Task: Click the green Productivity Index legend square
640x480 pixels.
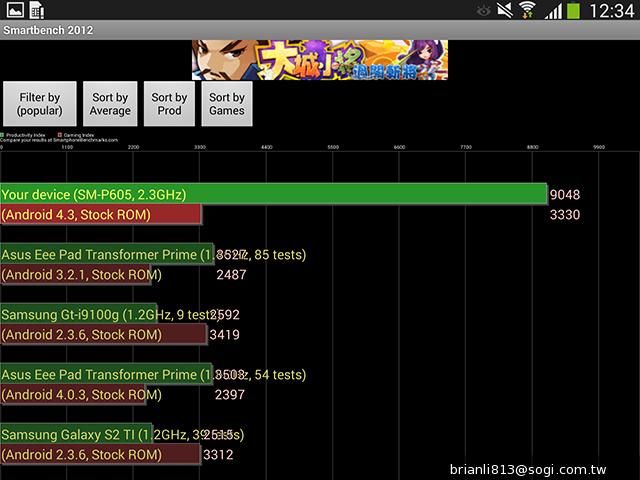Action: [4, 133]
